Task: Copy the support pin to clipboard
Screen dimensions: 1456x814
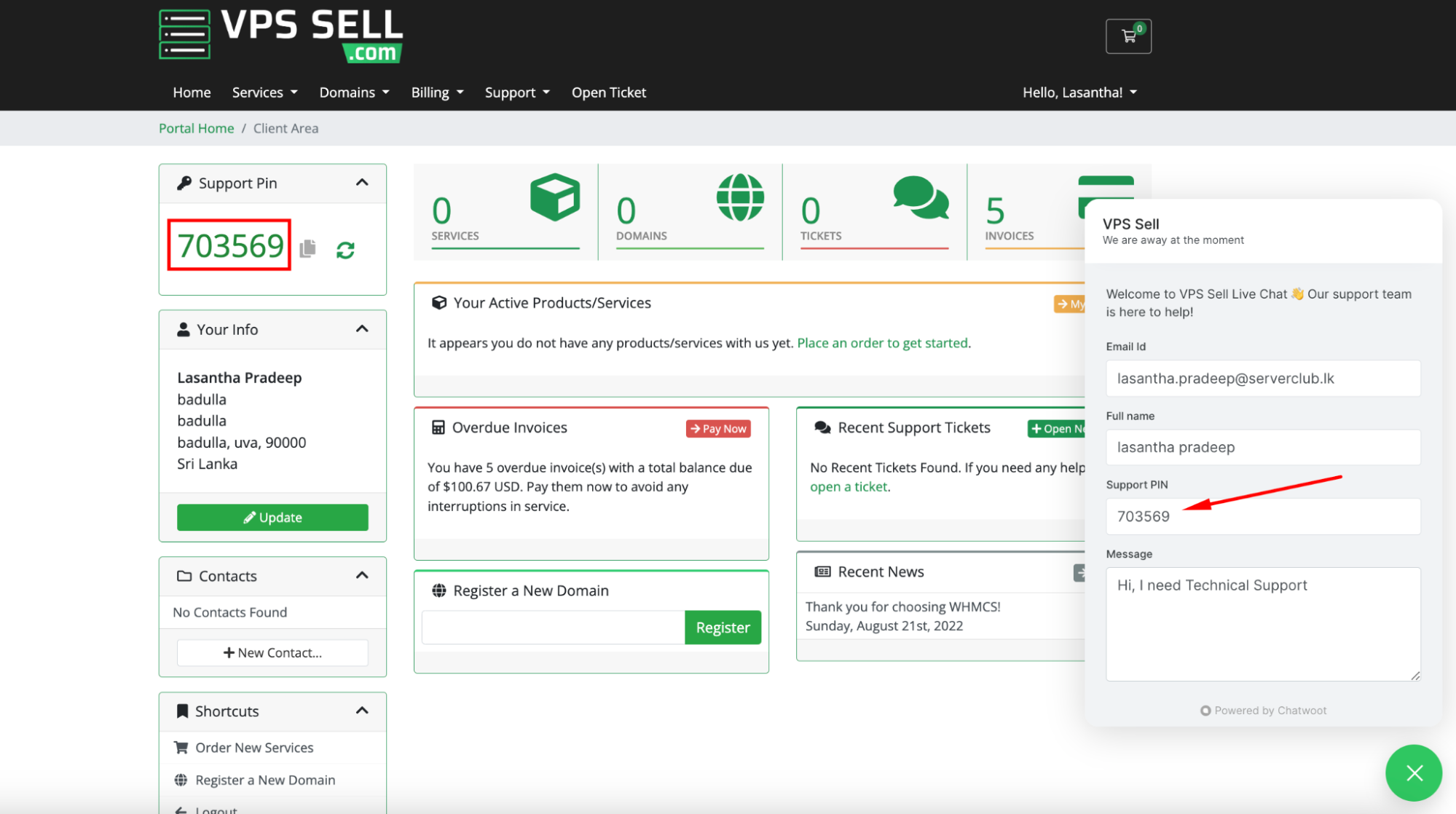Action: (x=308, y=248)
